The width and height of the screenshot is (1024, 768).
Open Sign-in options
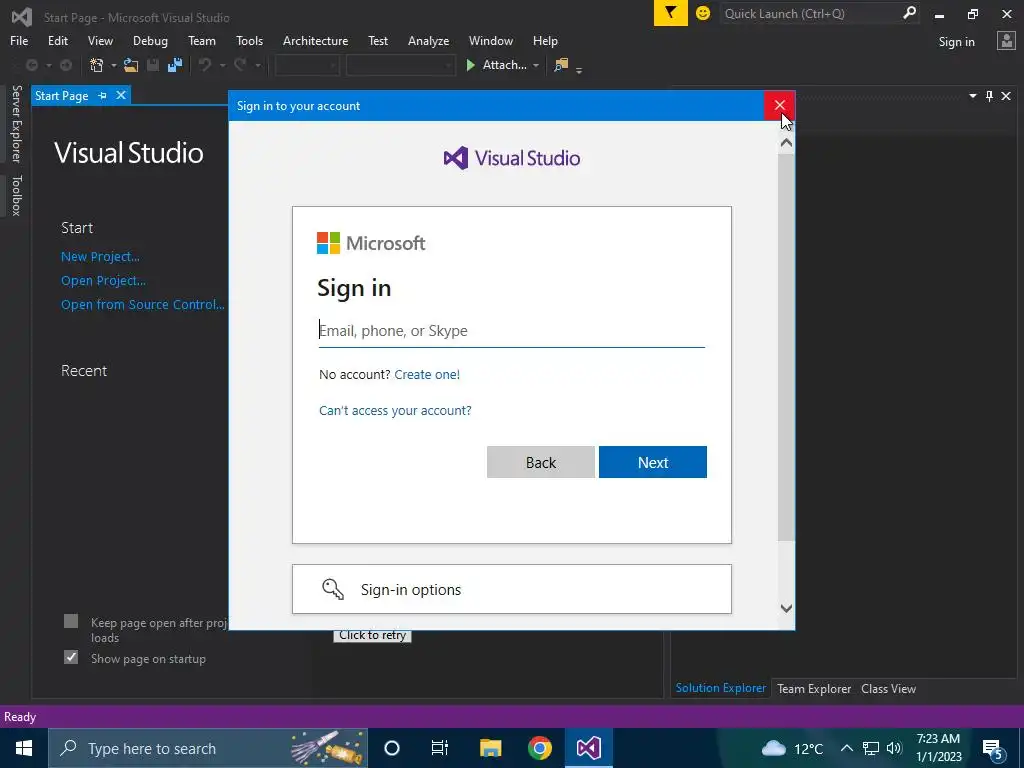tap(511, 589)
